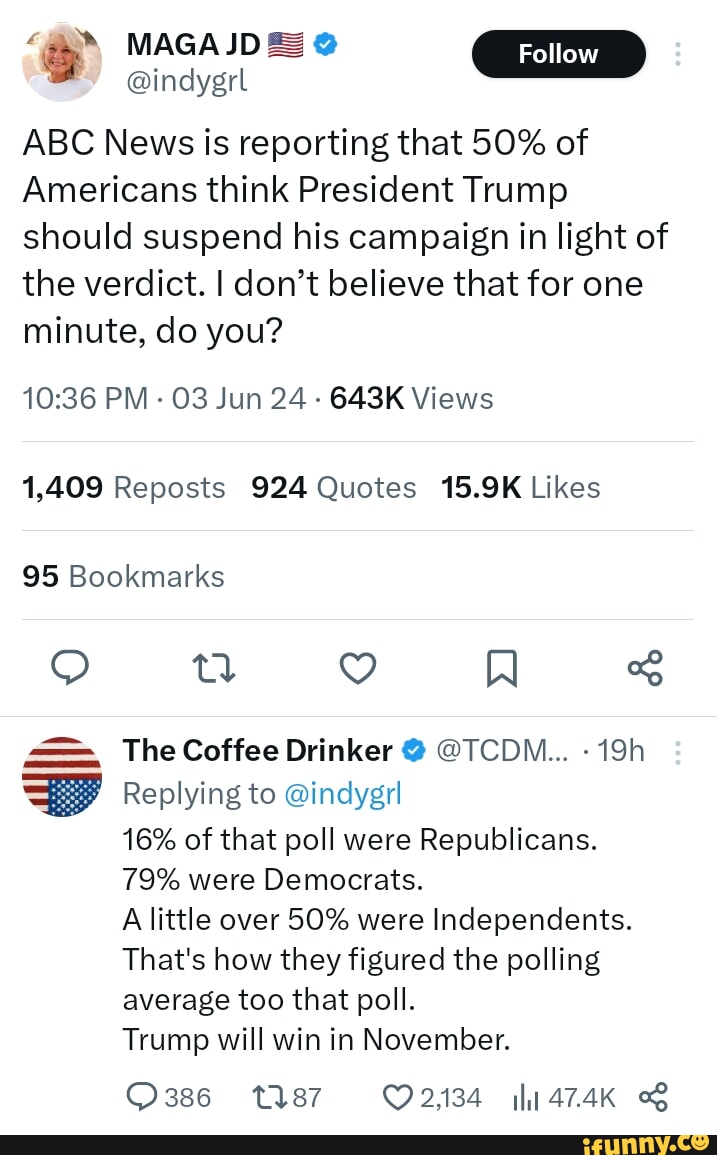717x1155 pixels.
Task: Open @indygrl mention in reply
Action: tap(342, 793)
